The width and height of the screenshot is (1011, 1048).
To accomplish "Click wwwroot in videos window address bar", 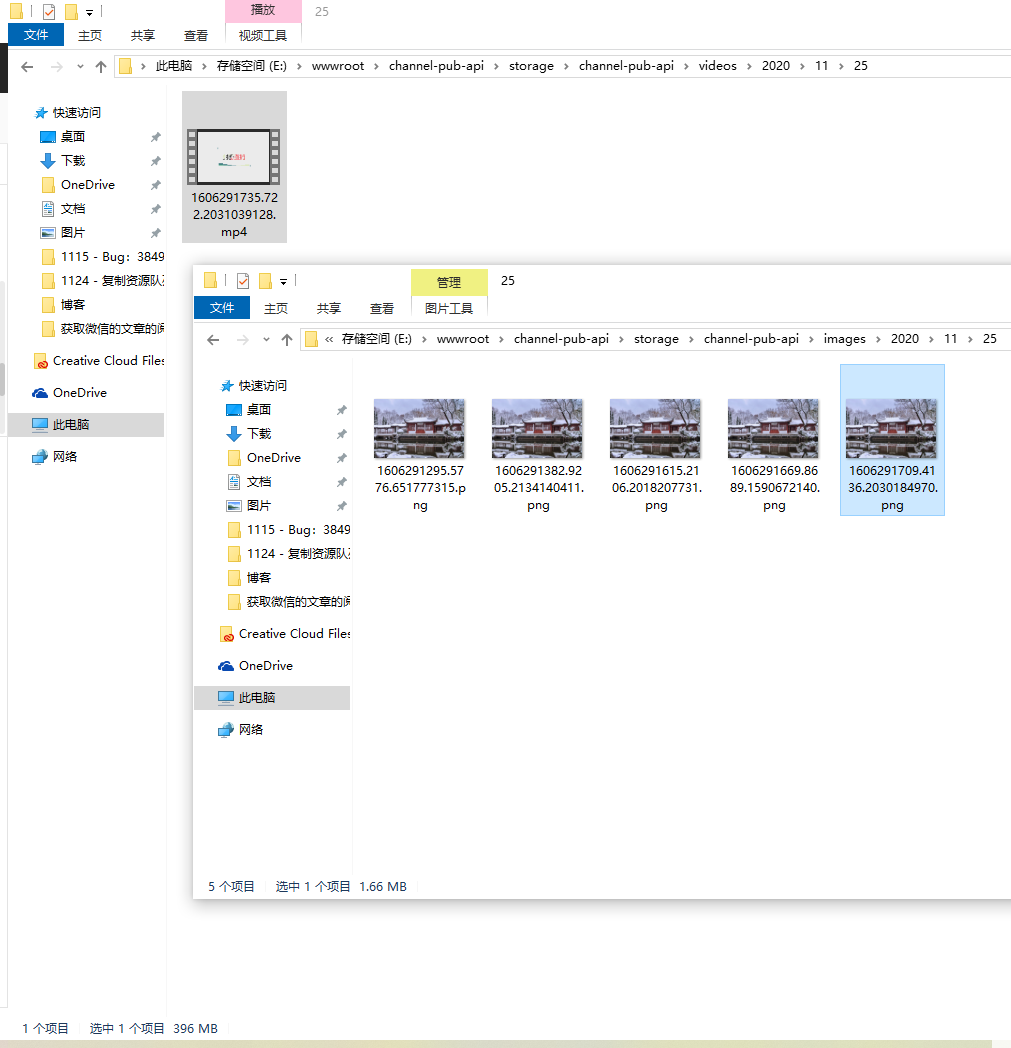I will click(338, 66).
